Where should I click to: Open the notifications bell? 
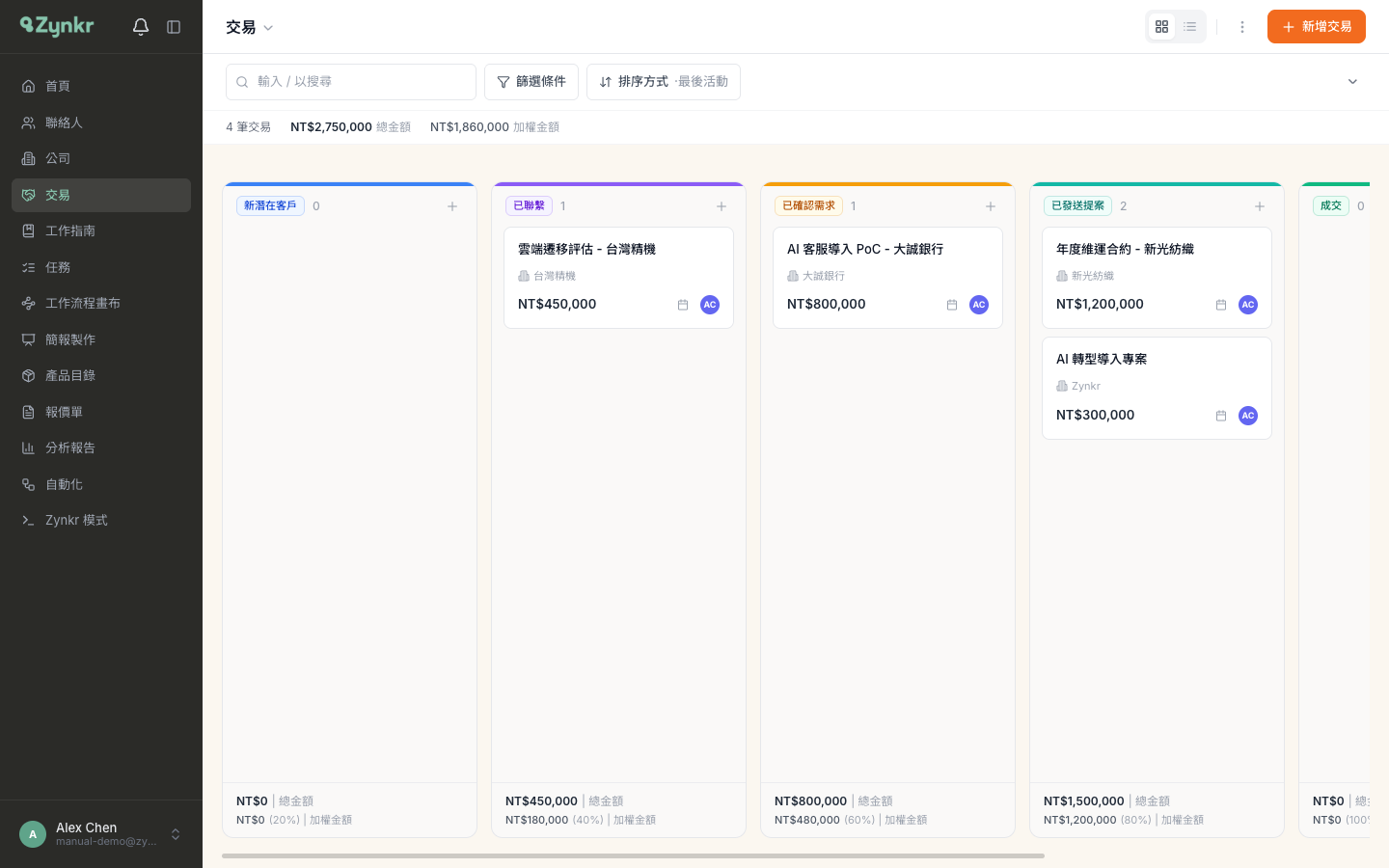click(x=141, y=27)
